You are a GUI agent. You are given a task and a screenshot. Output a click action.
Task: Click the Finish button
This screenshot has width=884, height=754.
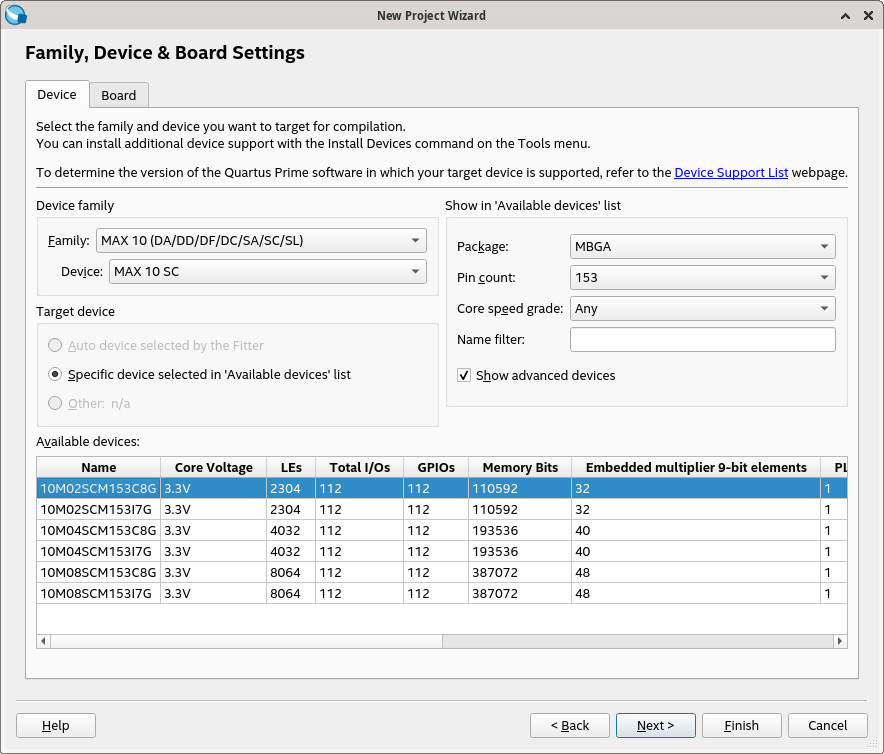[x=741, y=725]
